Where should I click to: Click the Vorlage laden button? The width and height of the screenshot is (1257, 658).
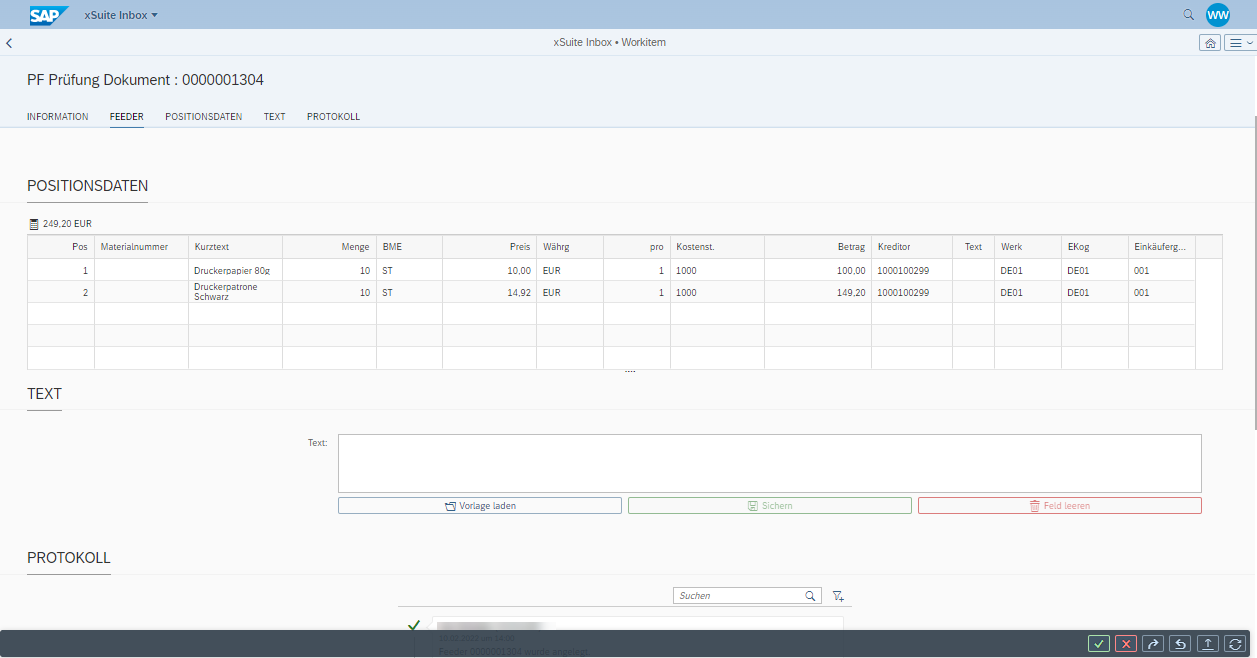(x=480, y=506)
